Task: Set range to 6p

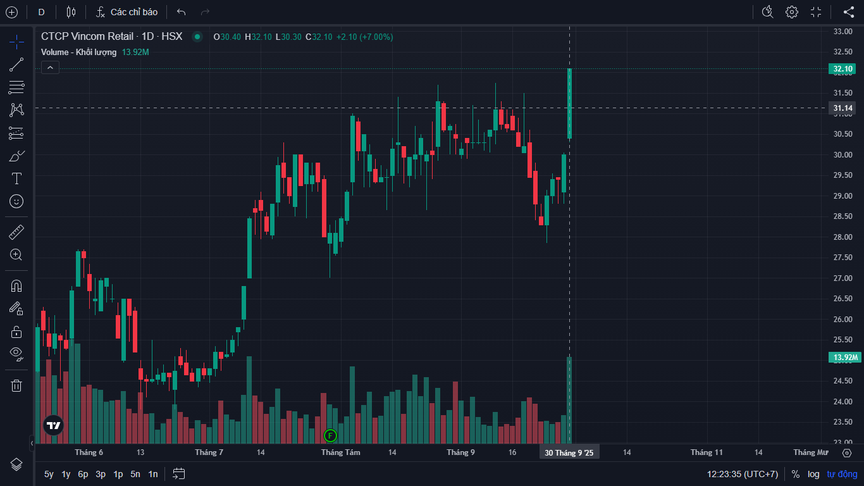Action: coord(83,474)
